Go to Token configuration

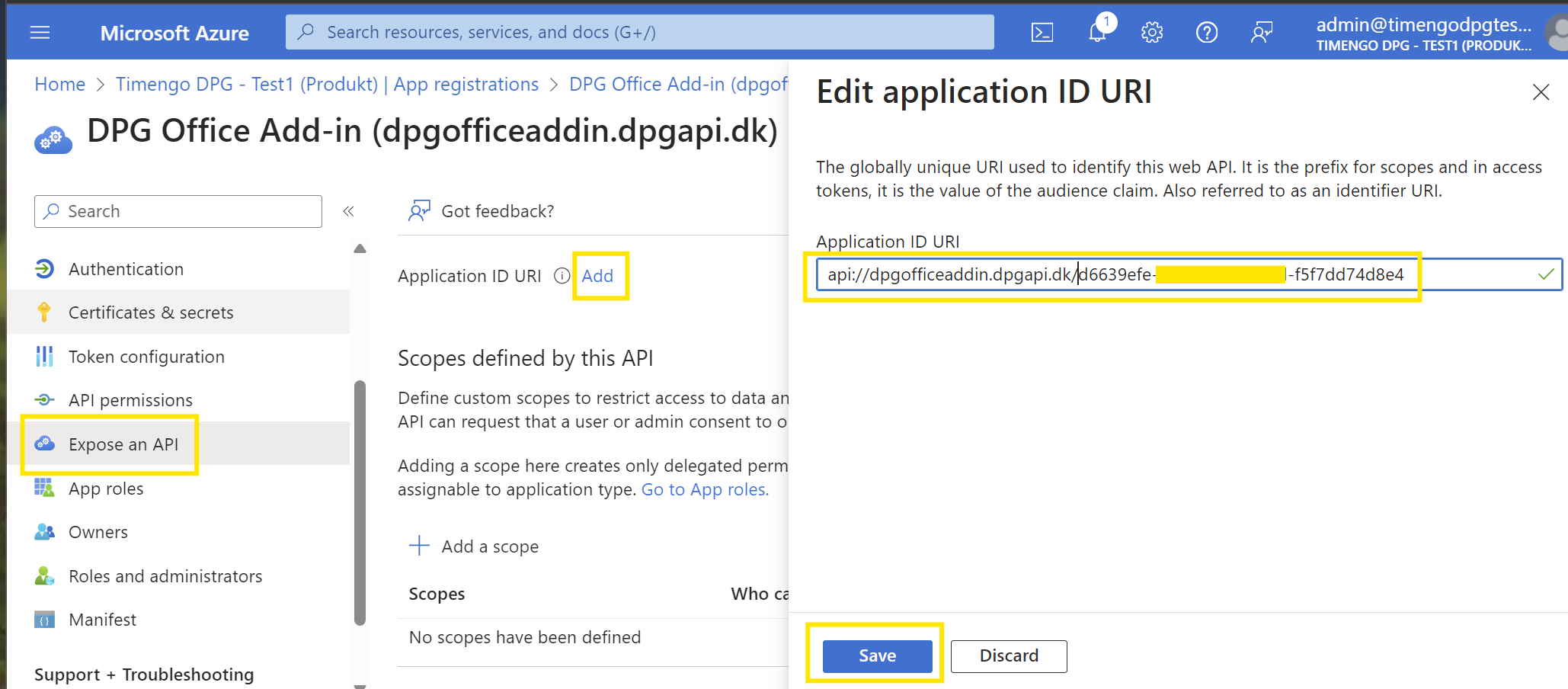coord(146,357)
